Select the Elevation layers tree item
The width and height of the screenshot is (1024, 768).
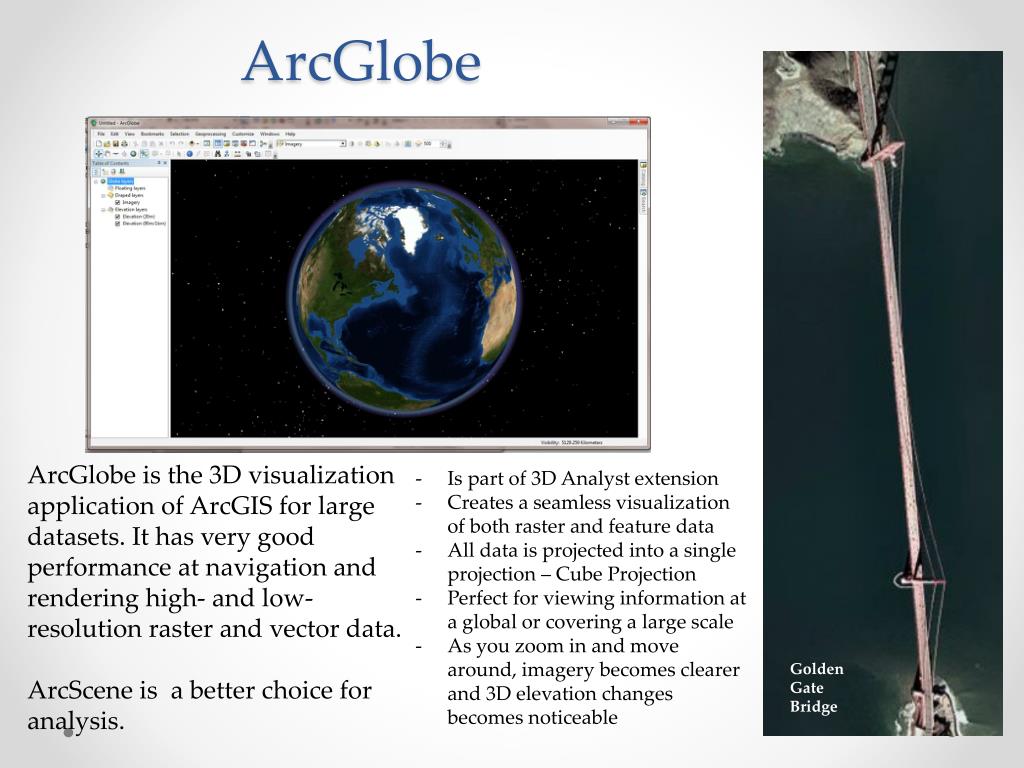coord(131,210)
